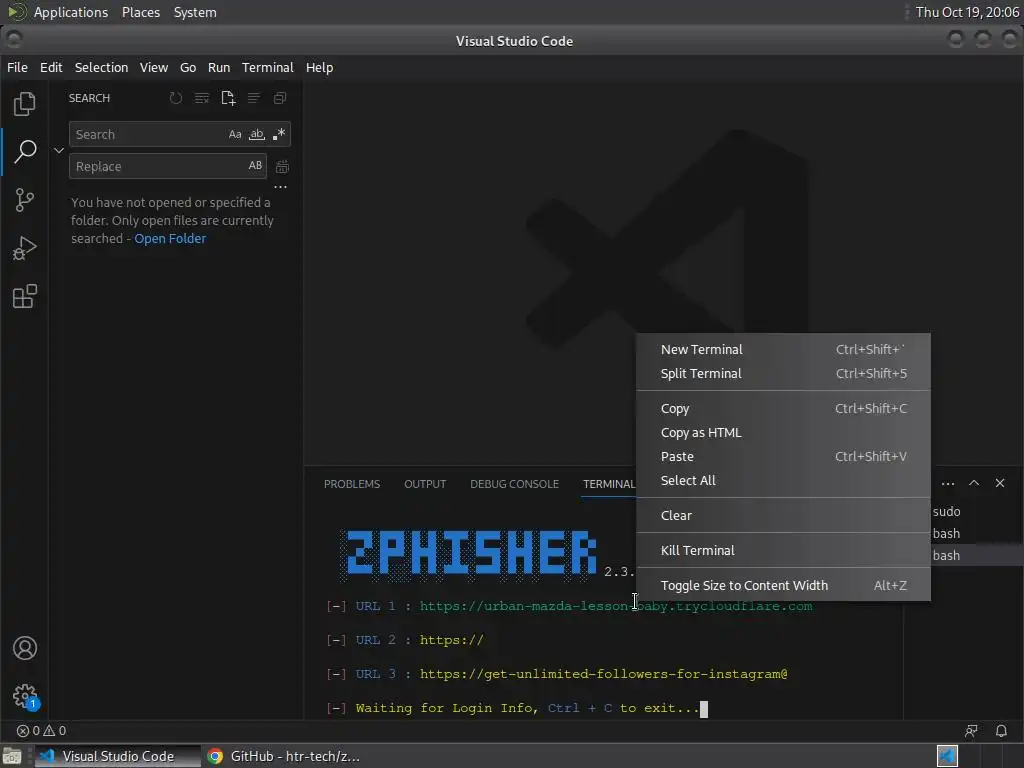This screenshot has width=1024, height=768.
Task: Clear search results icon
Action: [x=202, y=98]
